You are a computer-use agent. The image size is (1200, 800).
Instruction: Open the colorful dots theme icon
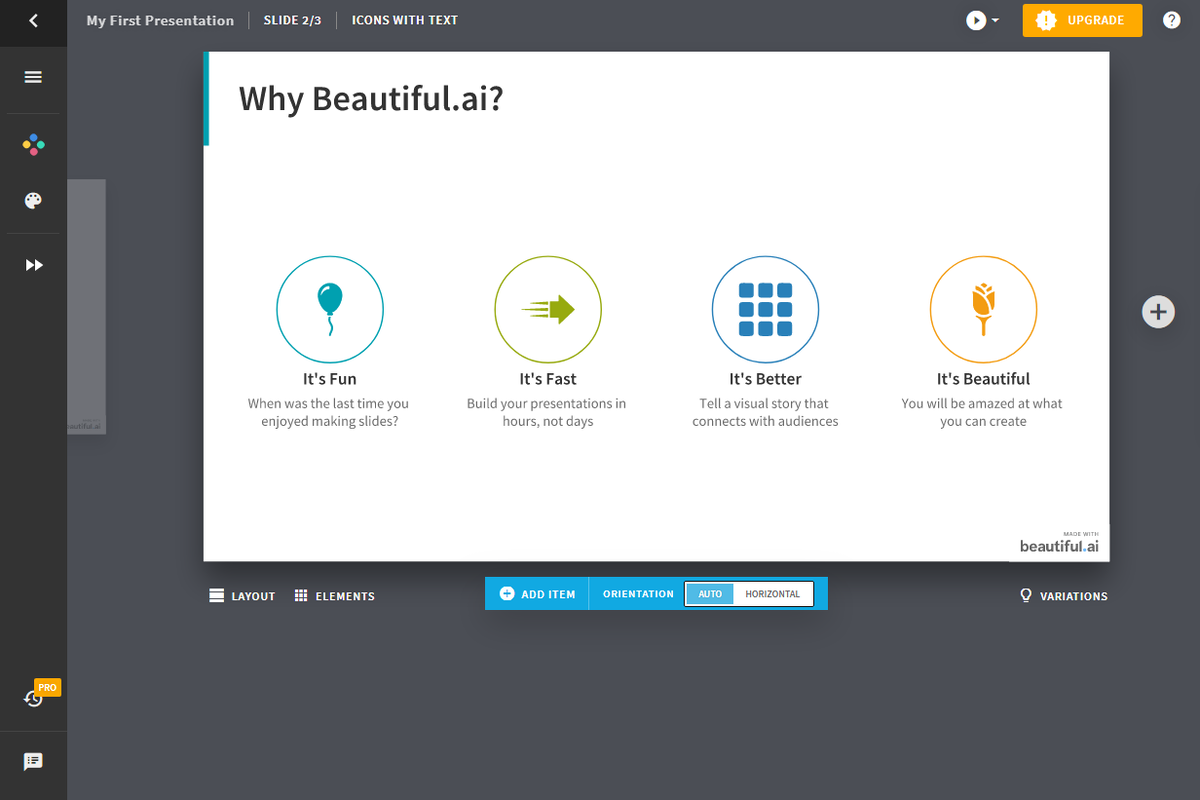click(33, 145)
